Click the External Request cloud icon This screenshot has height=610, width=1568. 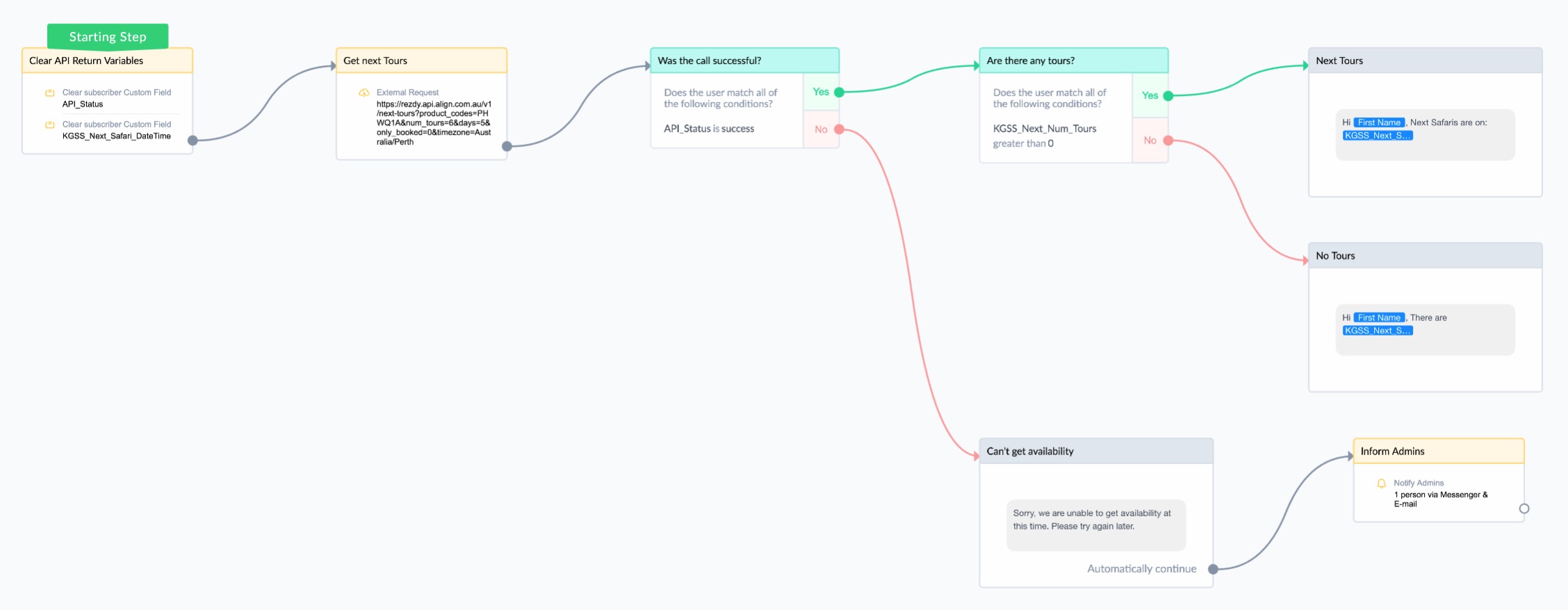(x=364, y=92)
